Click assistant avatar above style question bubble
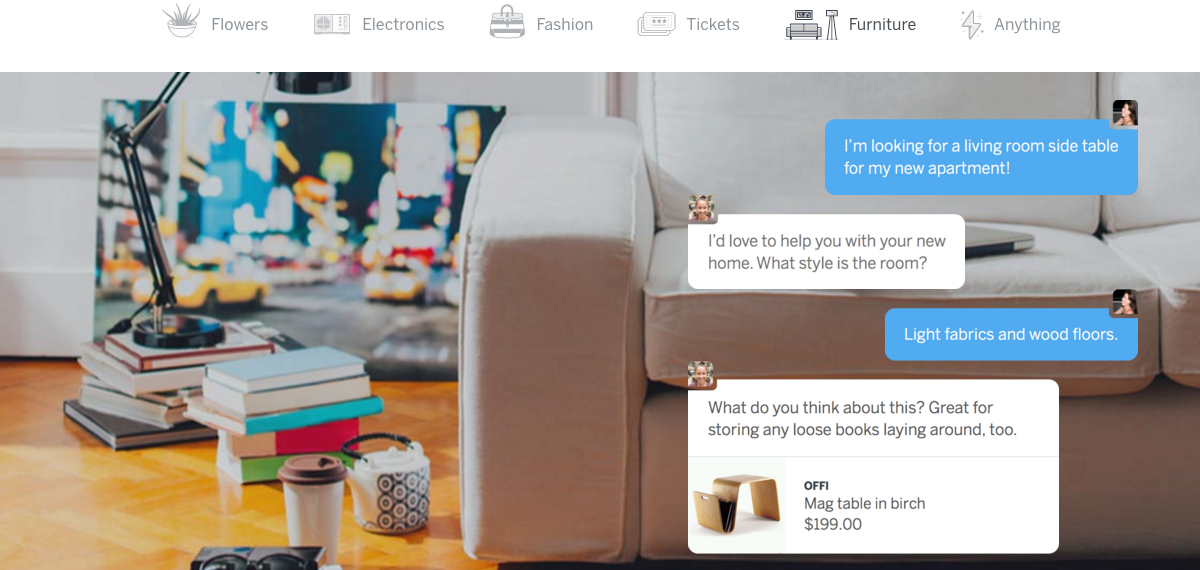This screenshot has height=570, width=1200. pos(702,208)
